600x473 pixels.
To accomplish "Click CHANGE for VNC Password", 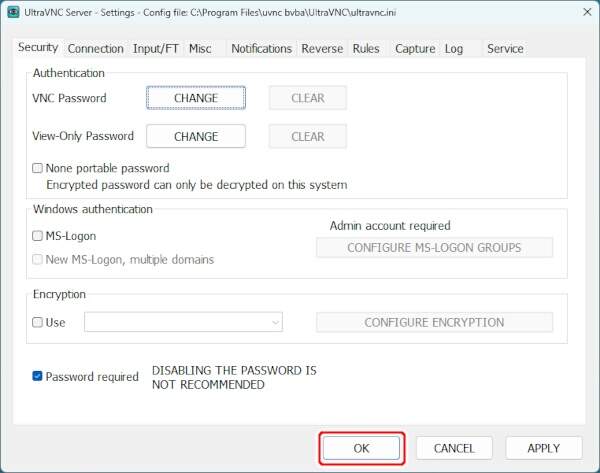I will point(196,98).
